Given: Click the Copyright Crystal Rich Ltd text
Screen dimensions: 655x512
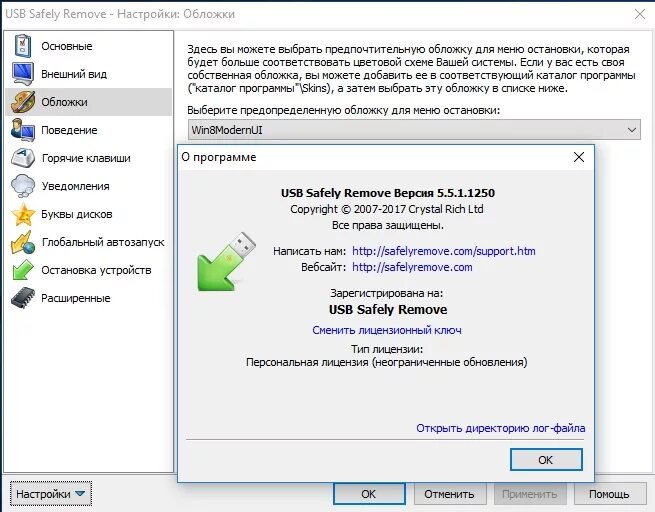Looking at the screenshot, I should tap(387, 209).
